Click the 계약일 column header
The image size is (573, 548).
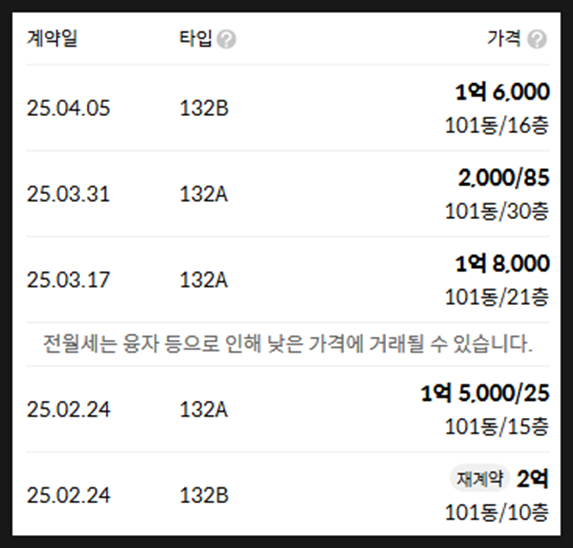(x=52, y=38)
